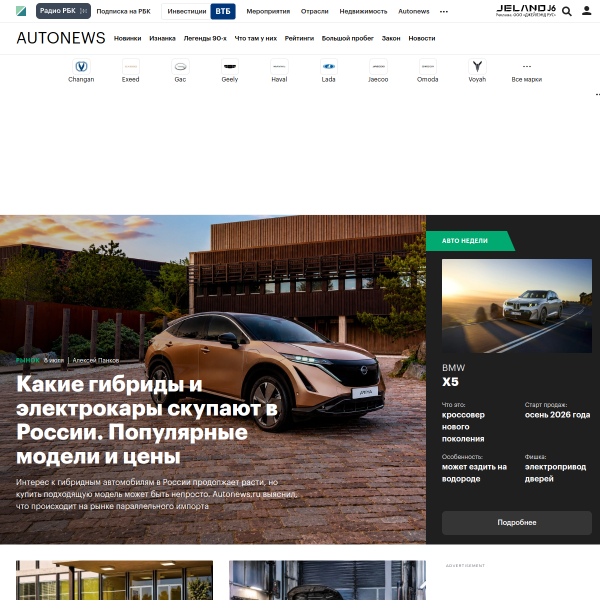Expand Все марки brands list
Screen dimensions: 600x600
click(x=527, y=71)
